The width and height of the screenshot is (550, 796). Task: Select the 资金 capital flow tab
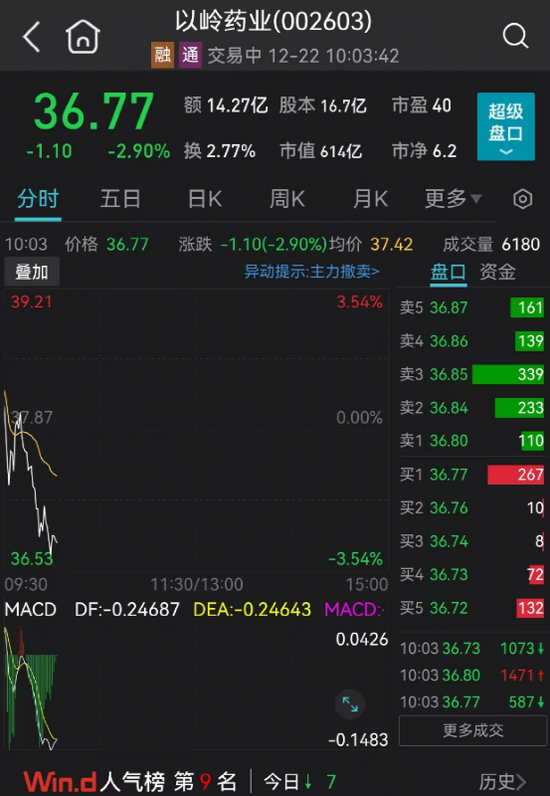click(x=498, y=272)
